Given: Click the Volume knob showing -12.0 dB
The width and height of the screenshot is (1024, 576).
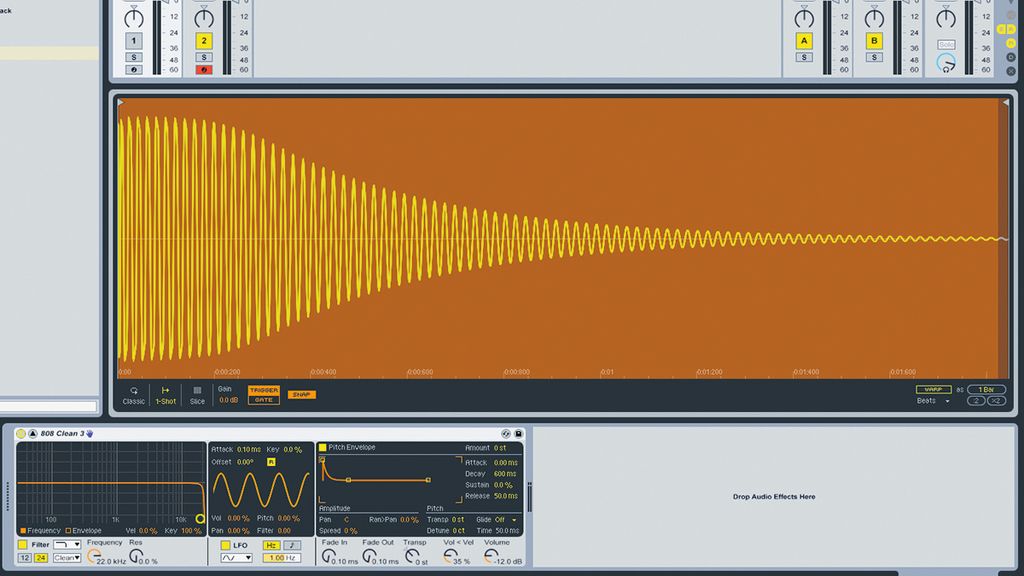Looking at the screenshot, I should click(489, 552).
